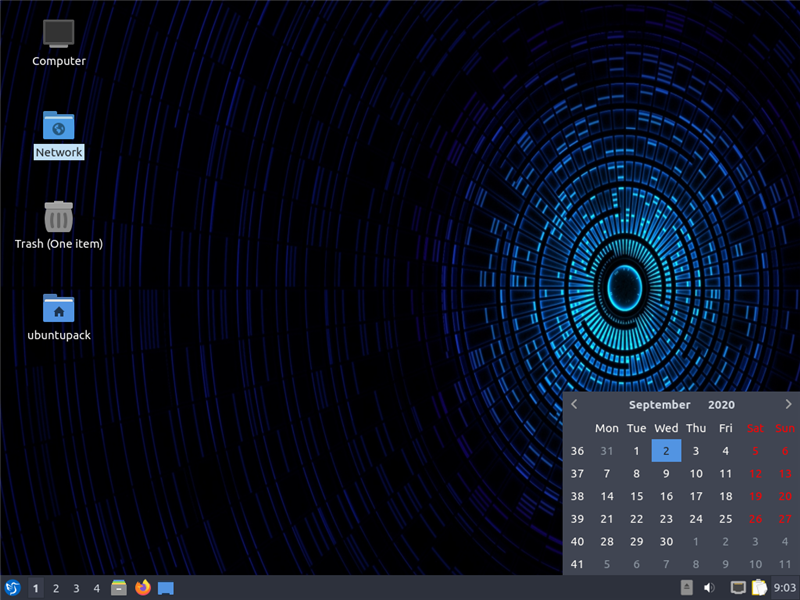Select September 7 in the calendar
800x600 pixels.
(x=607, y=473)
